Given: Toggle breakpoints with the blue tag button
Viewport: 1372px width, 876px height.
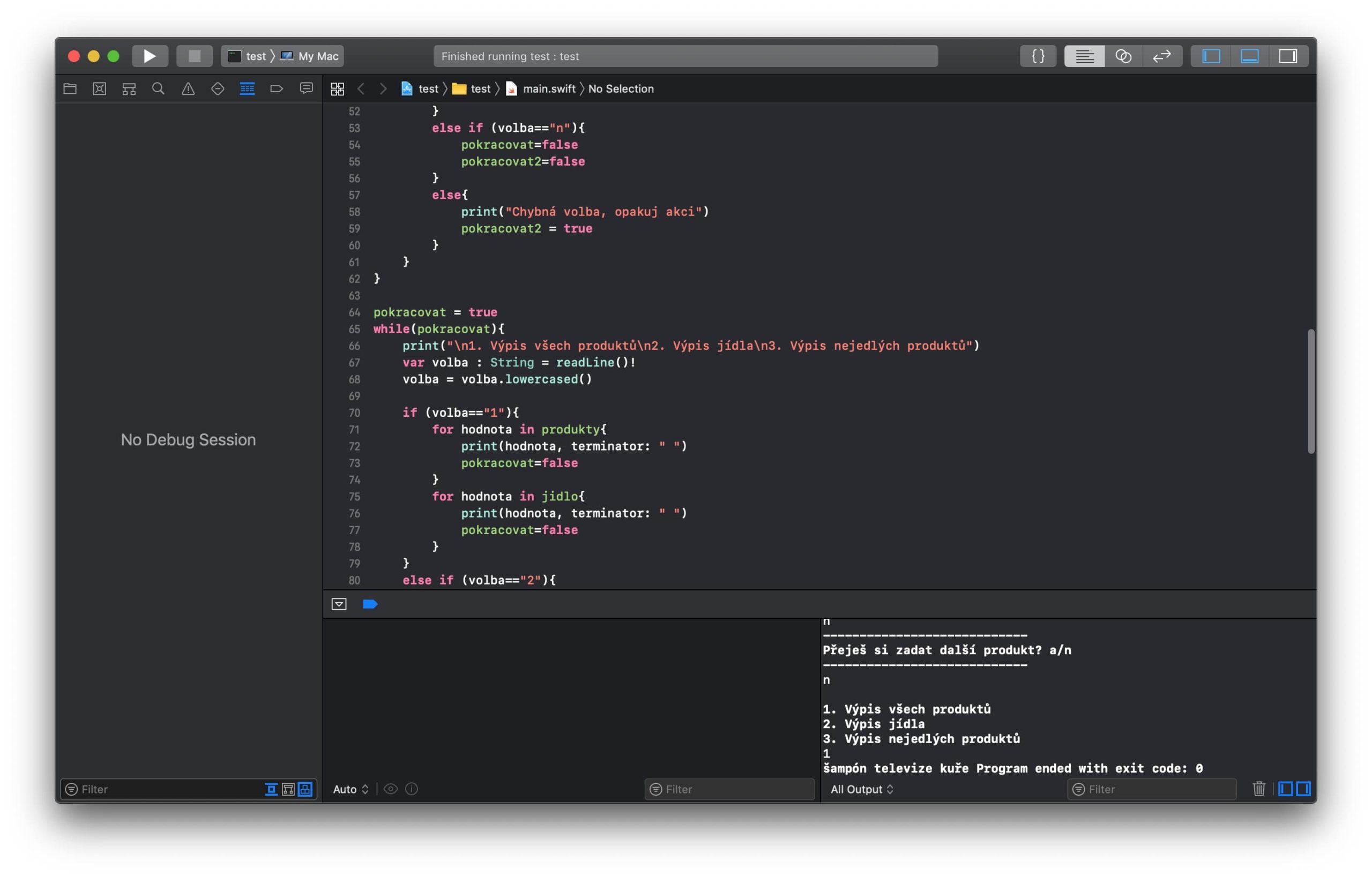Looking at the screenshot, I should coord(370,604).
